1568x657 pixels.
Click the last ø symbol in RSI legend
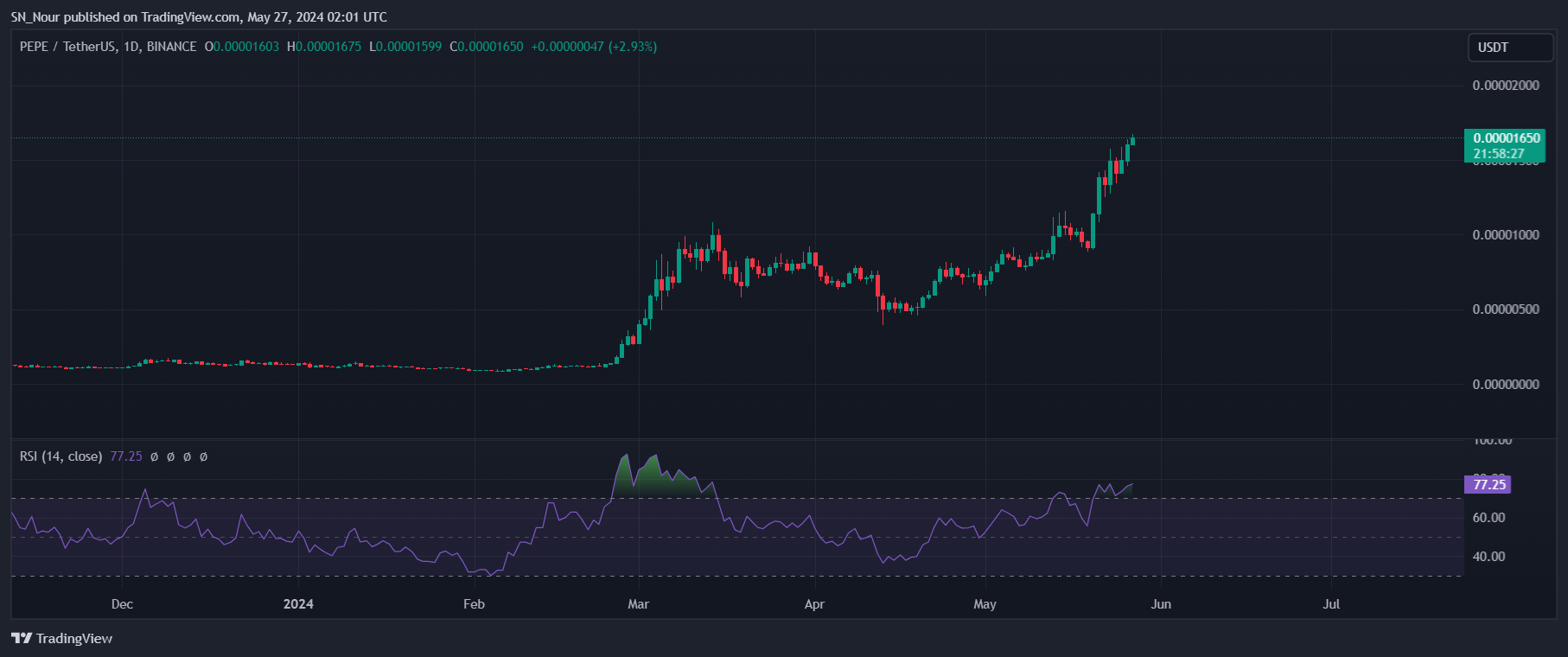click(x=203, y=457)
